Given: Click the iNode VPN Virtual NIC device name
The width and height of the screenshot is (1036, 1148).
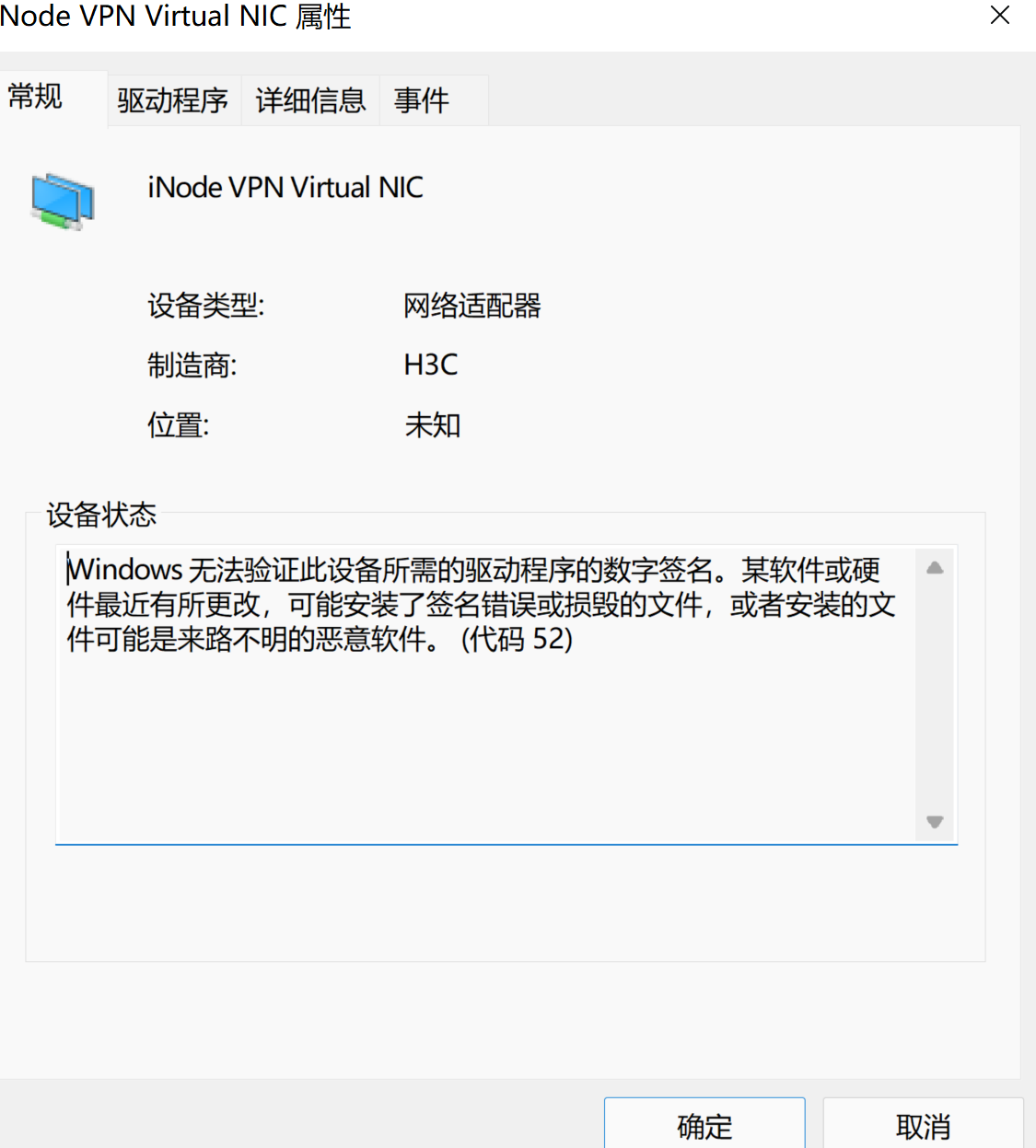Looking at the screenshot, I should 285,188.
